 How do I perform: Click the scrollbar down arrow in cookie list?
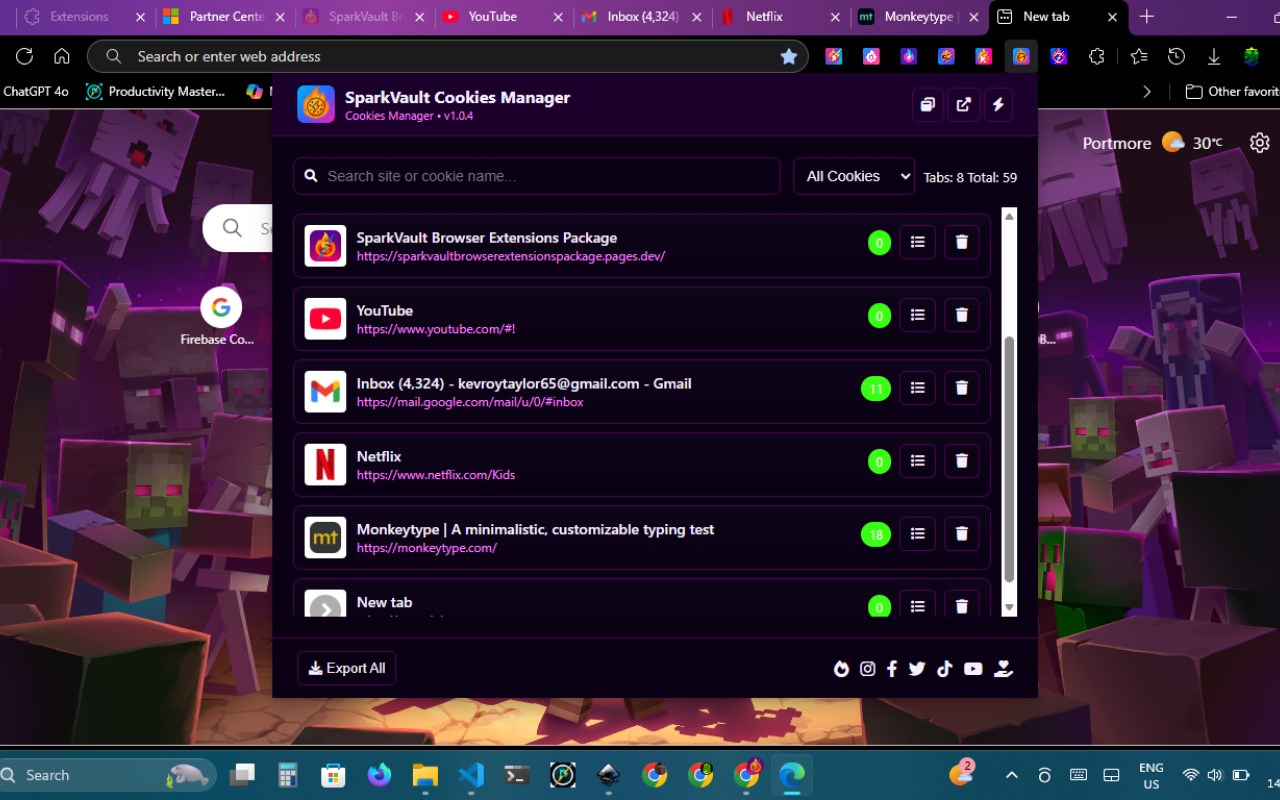(1009, 608)
